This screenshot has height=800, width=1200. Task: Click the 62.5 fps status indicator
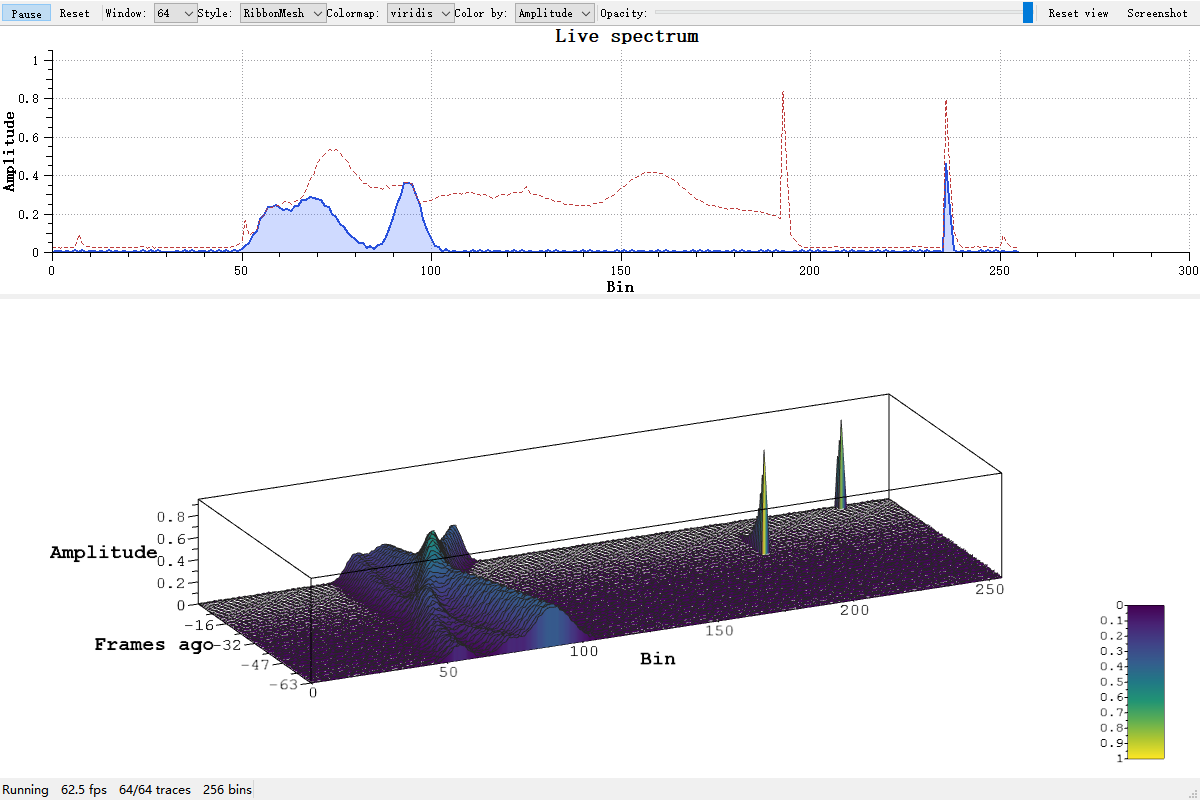coord(84,790)
